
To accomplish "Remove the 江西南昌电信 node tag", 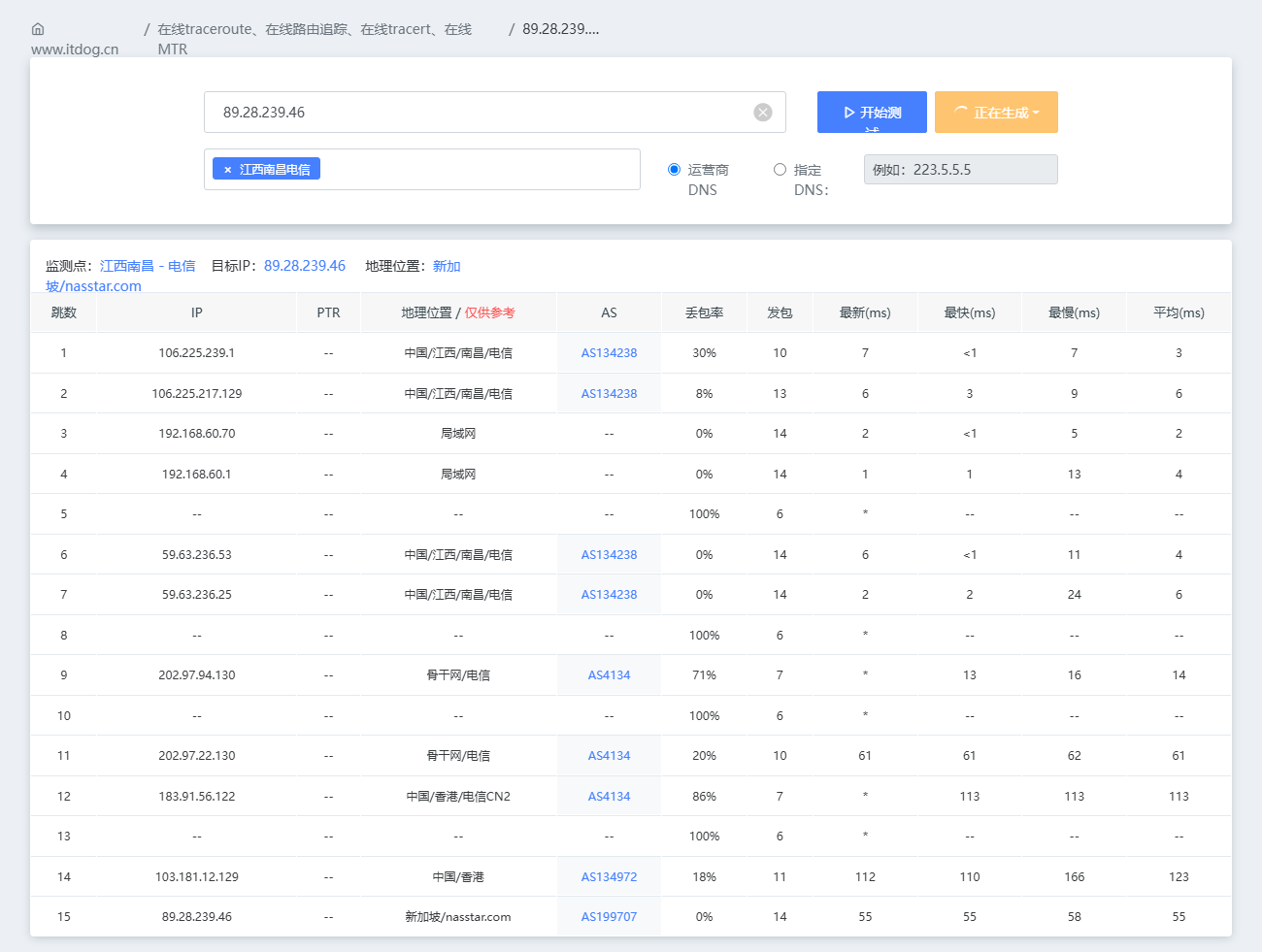I will point(228,170).
